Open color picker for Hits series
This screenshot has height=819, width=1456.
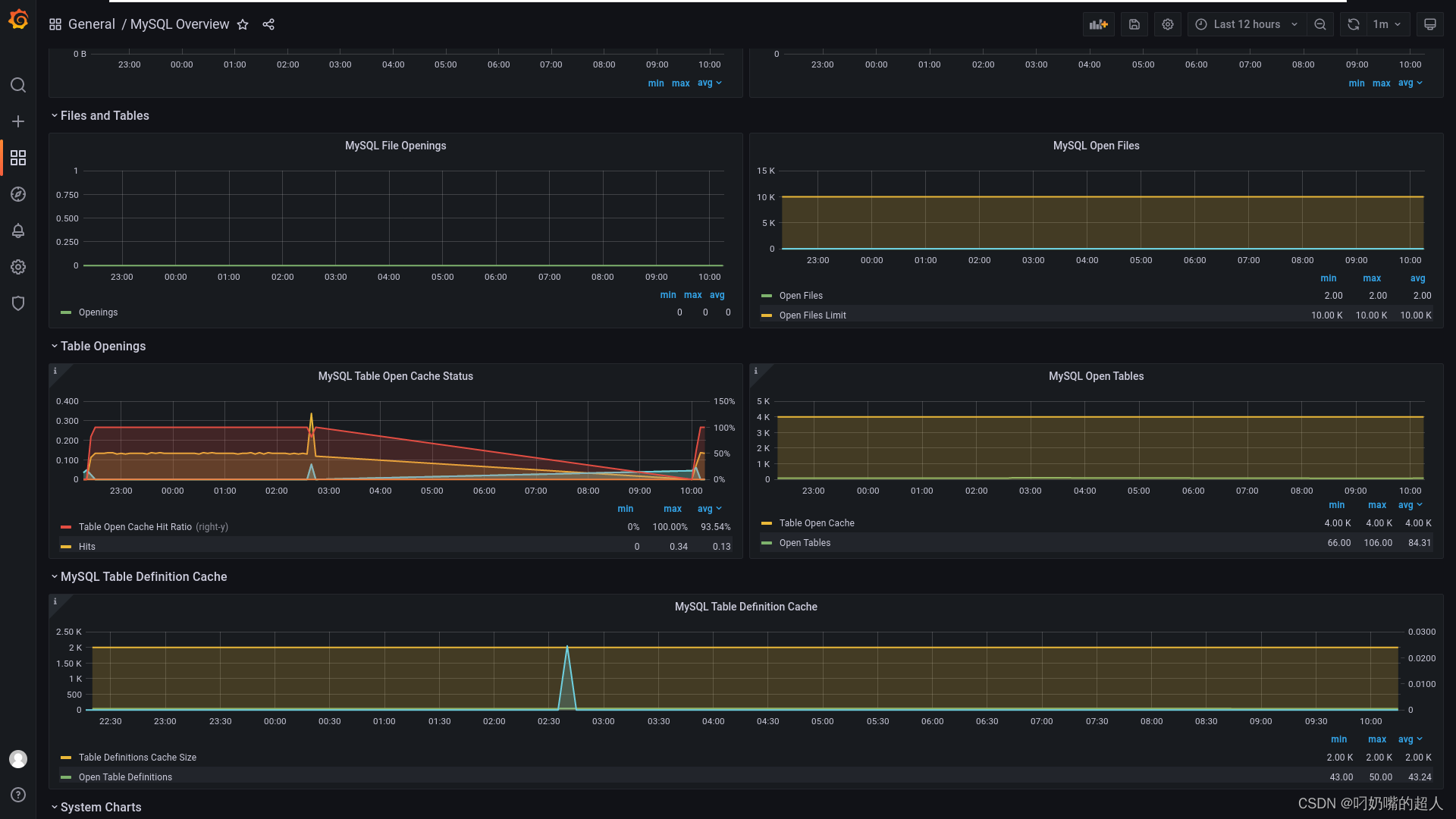(66, 547)
